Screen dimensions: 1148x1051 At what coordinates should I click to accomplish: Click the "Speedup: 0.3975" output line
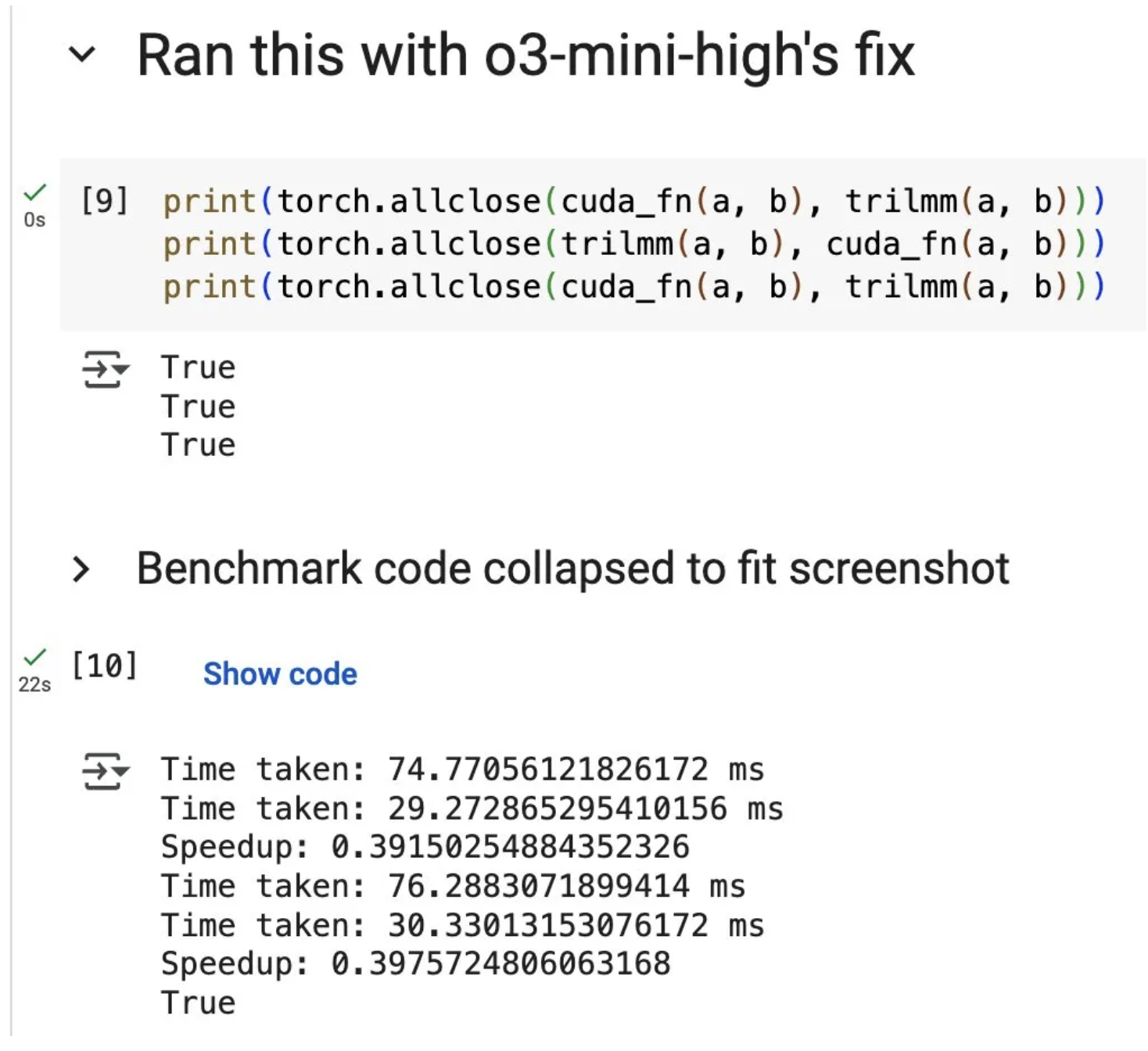(415, 963)
